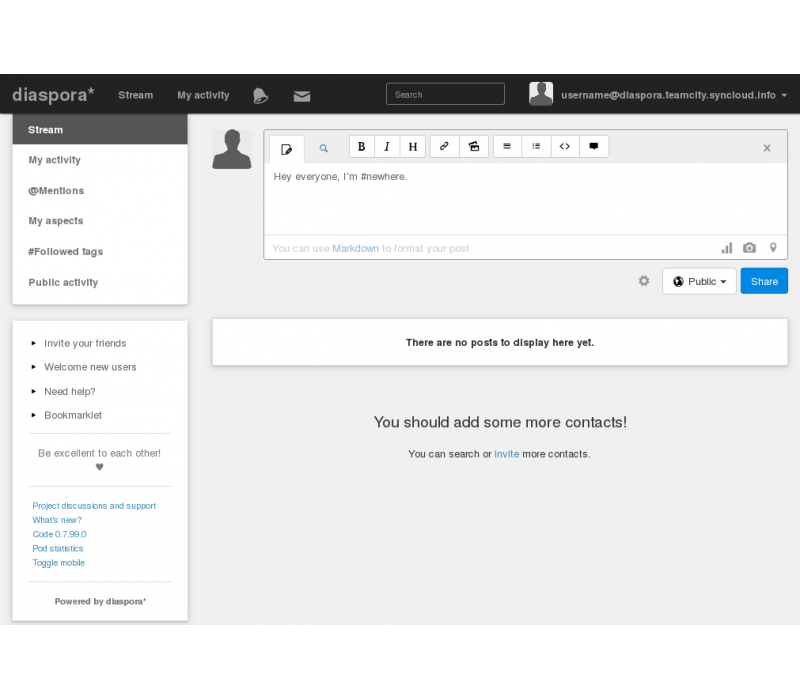
Task: Add your location with the map pin icon
Action: (x=772, y=248)
